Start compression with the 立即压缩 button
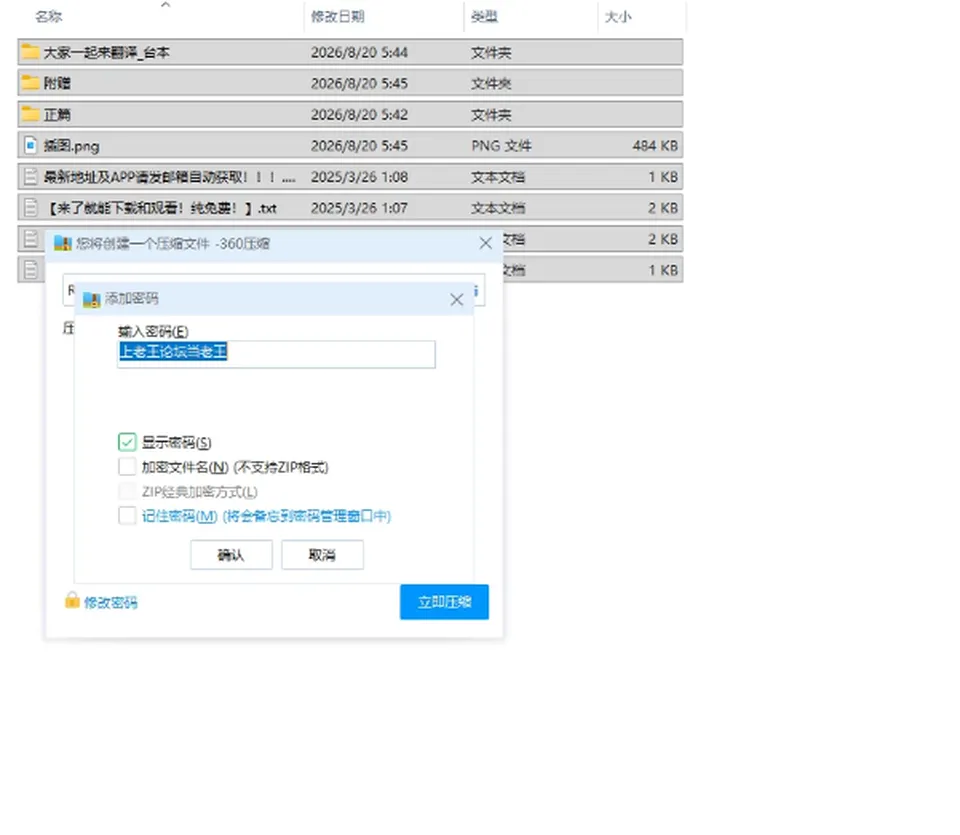 pyautogui.click(x=444, y=602)
